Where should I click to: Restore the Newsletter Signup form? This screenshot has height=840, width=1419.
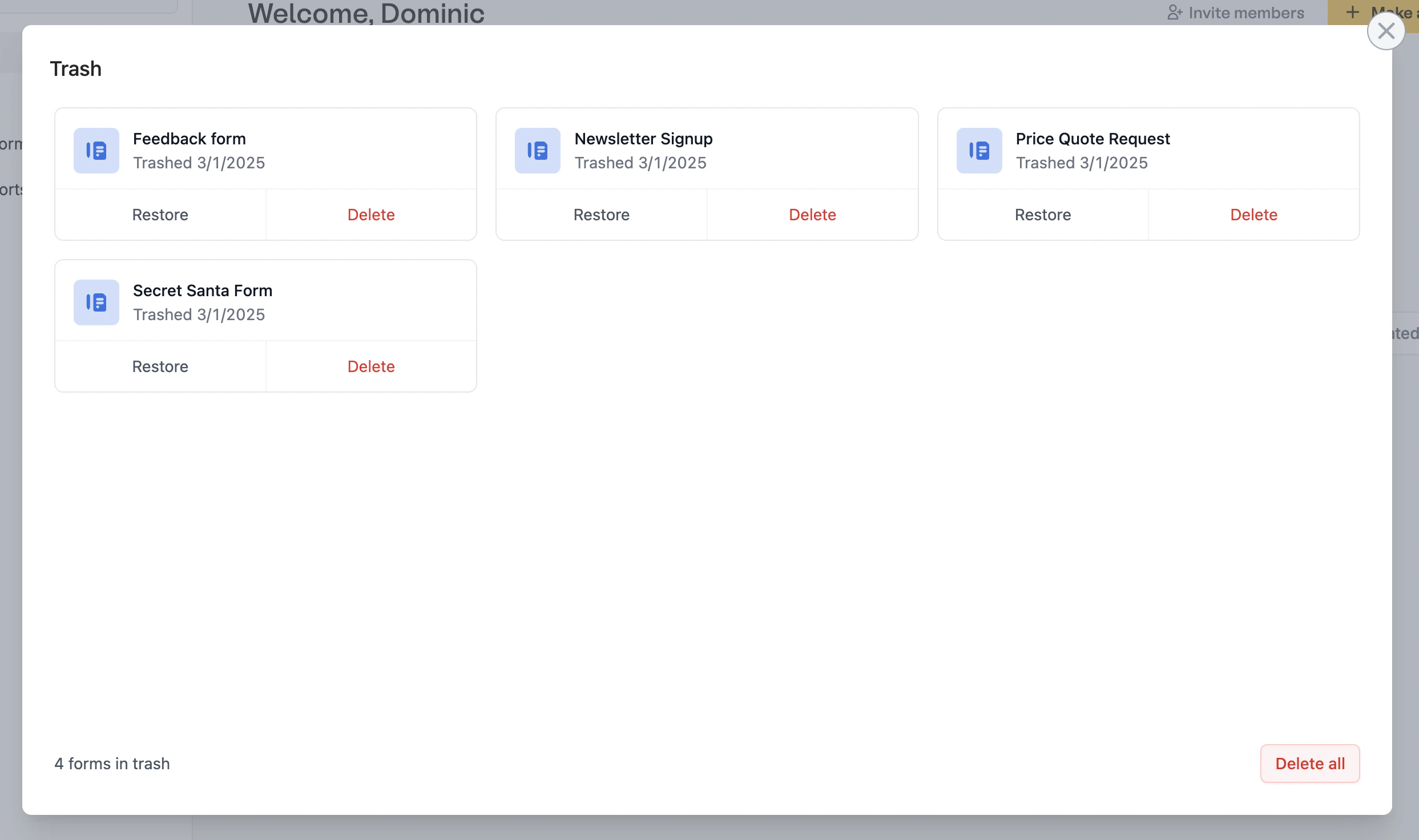click(601, 215)
